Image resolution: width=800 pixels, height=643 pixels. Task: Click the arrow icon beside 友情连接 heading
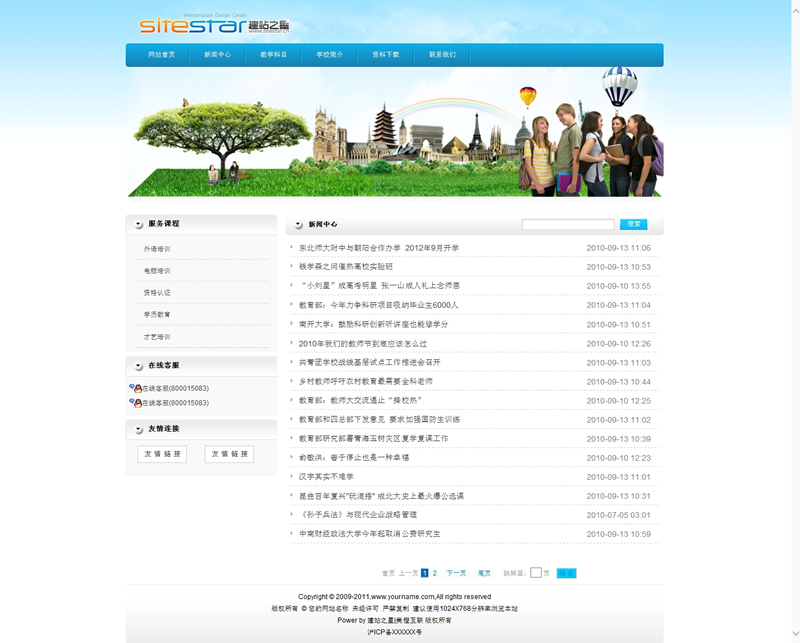[138, 429]
